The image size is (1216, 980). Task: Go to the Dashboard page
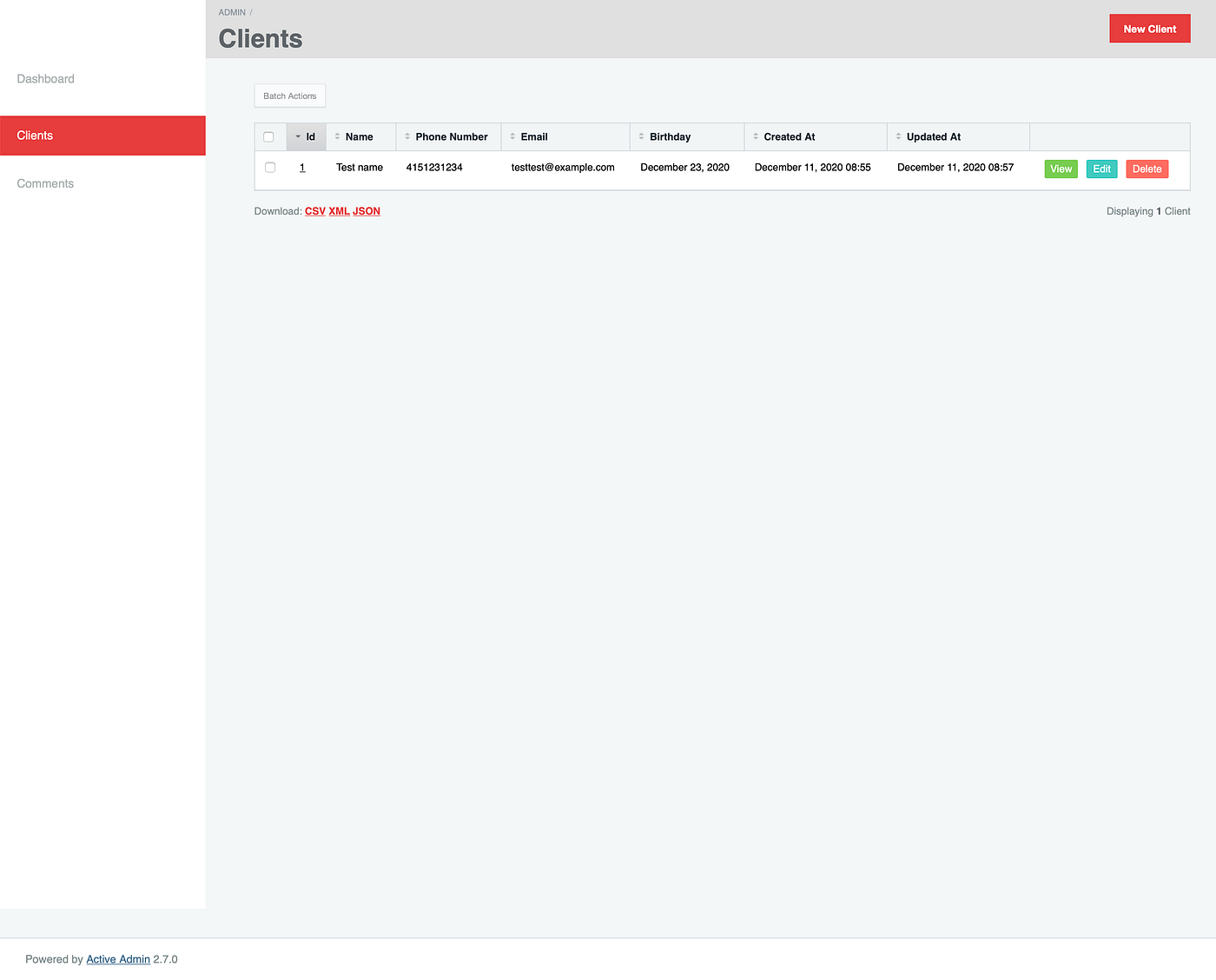click(x=45, y=78)
